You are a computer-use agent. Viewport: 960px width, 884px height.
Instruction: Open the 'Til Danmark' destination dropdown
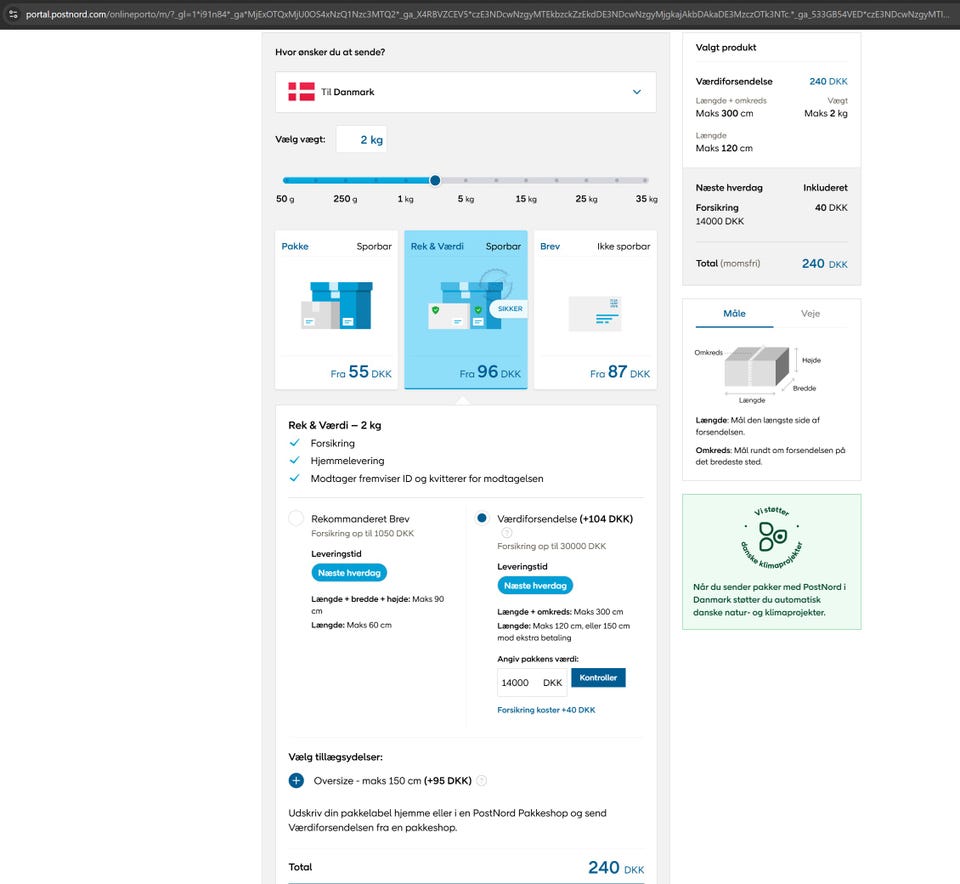[465, 92]
